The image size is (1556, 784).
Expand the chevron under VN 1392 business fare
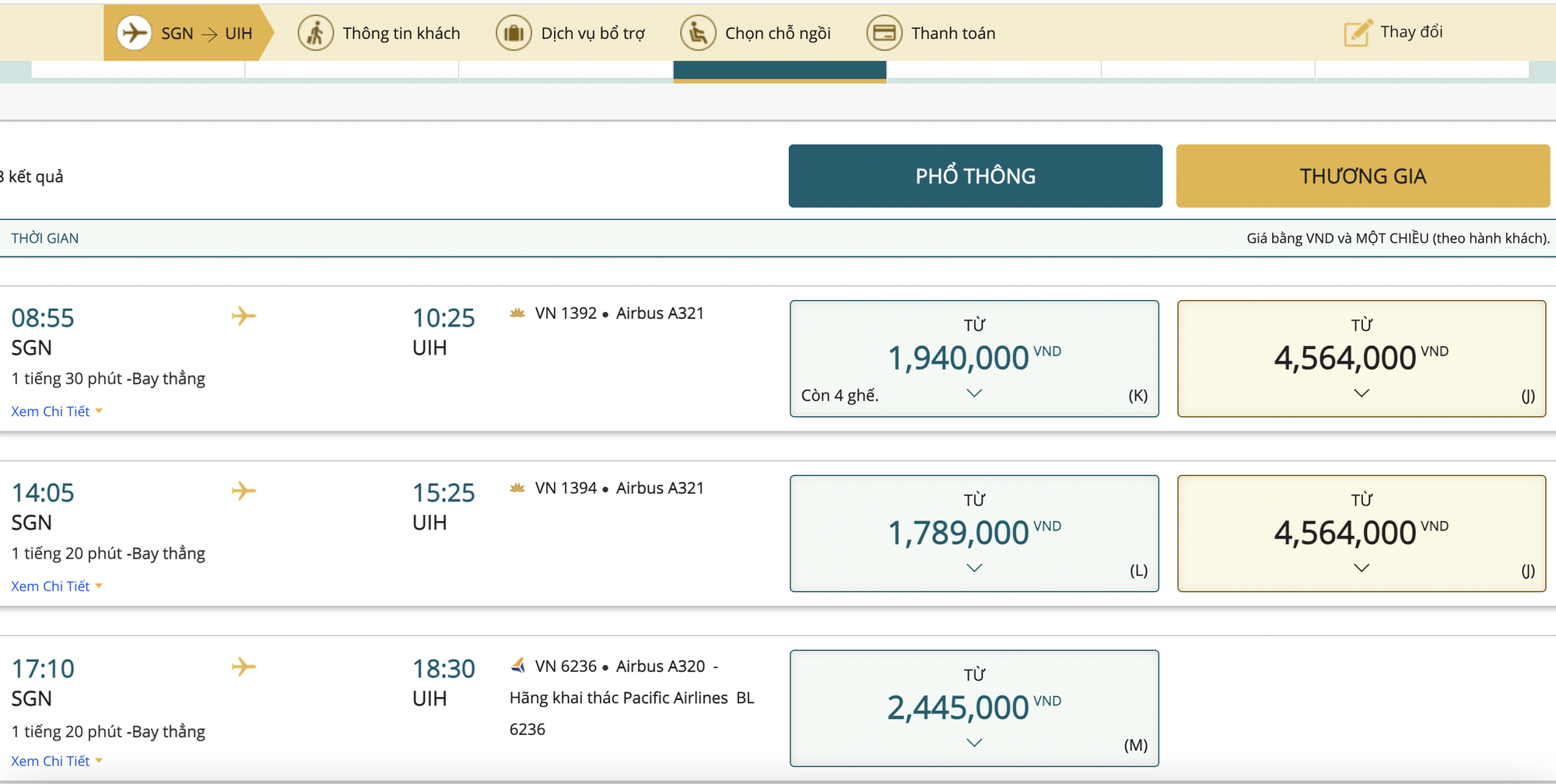(1361, 394)
